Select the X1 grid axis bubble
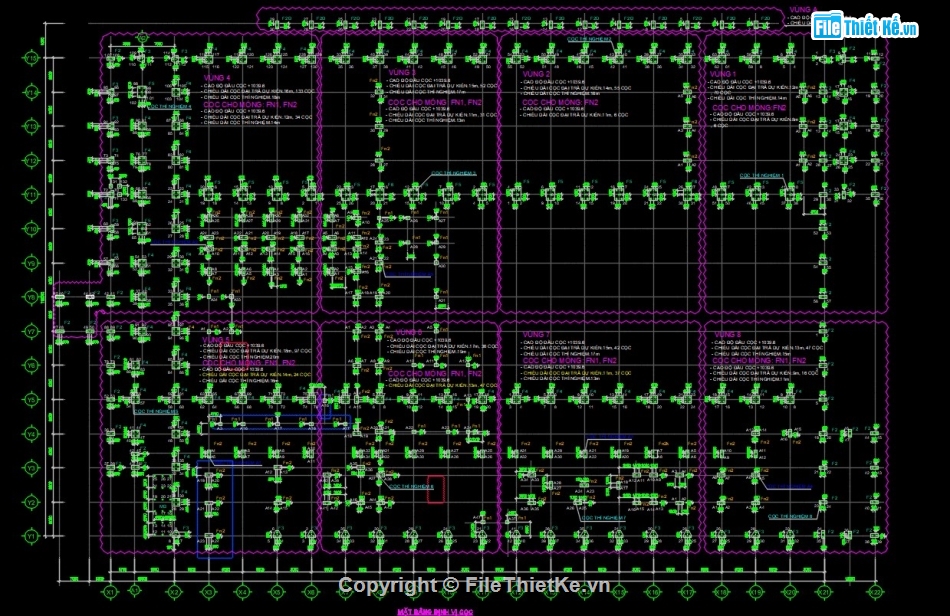This screenshot has width=950, height=616. (x=110, y=592)
